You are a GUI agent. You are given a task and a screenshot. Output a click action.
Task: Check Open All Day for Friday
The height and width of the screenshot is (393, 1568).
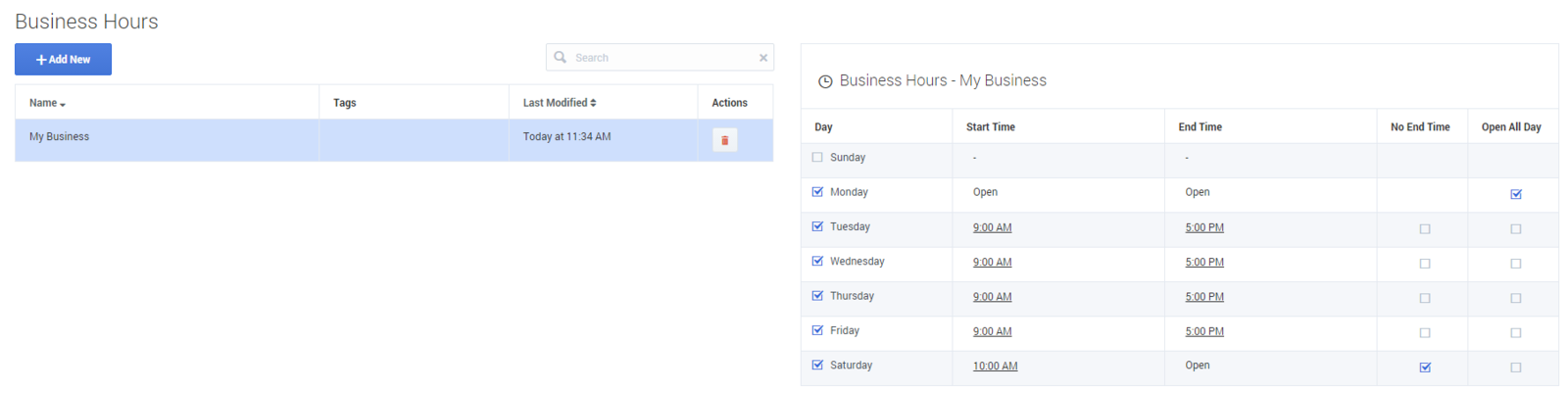(x=1515, y=332)
